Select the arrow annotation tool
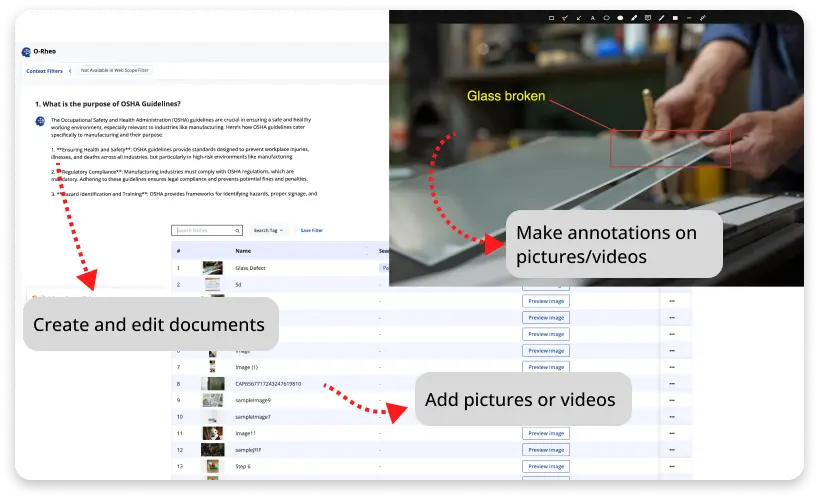819x500 pixels. [578, 18]
